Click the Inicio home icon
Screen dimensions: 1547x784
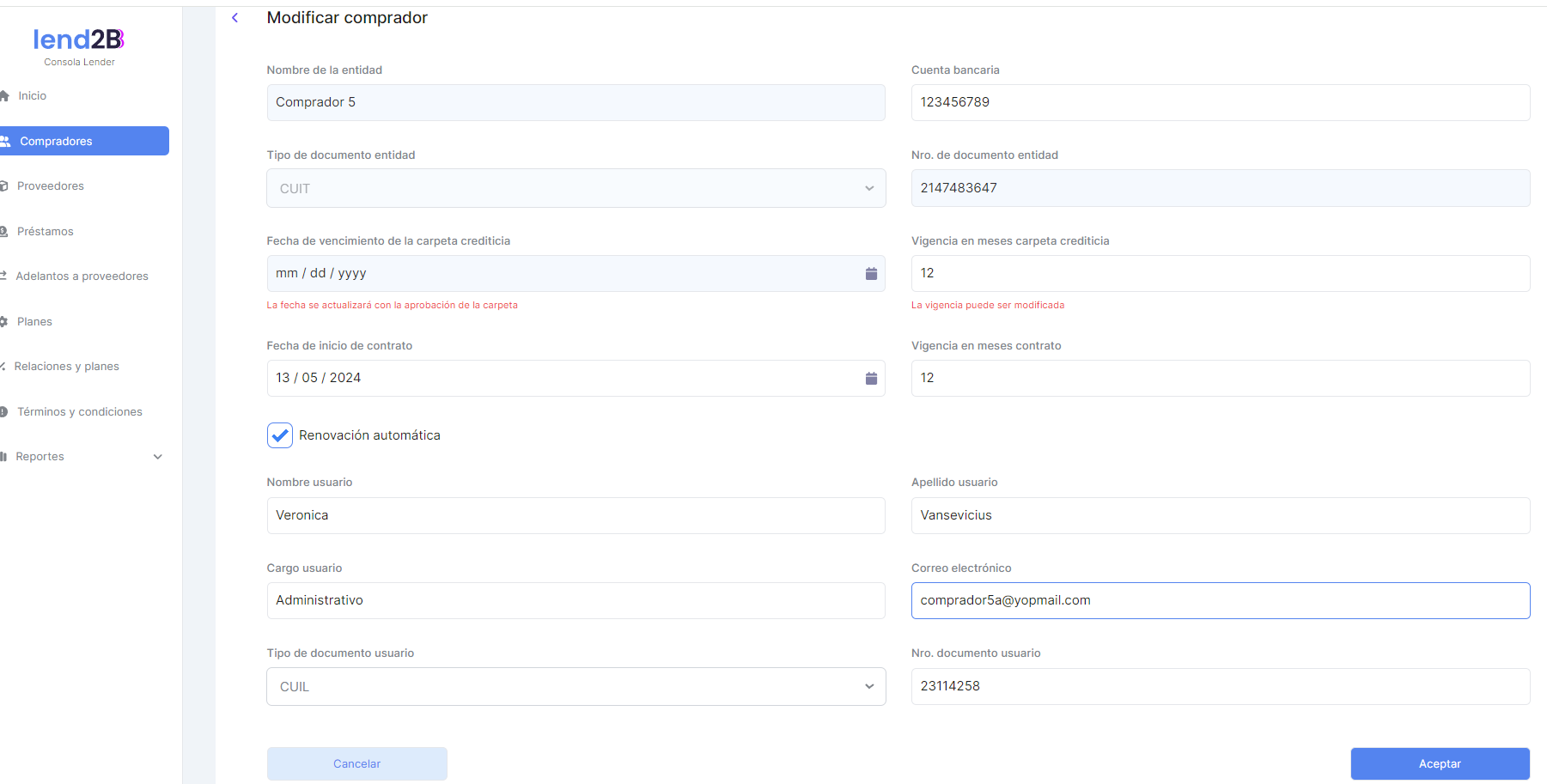(4, 96)
